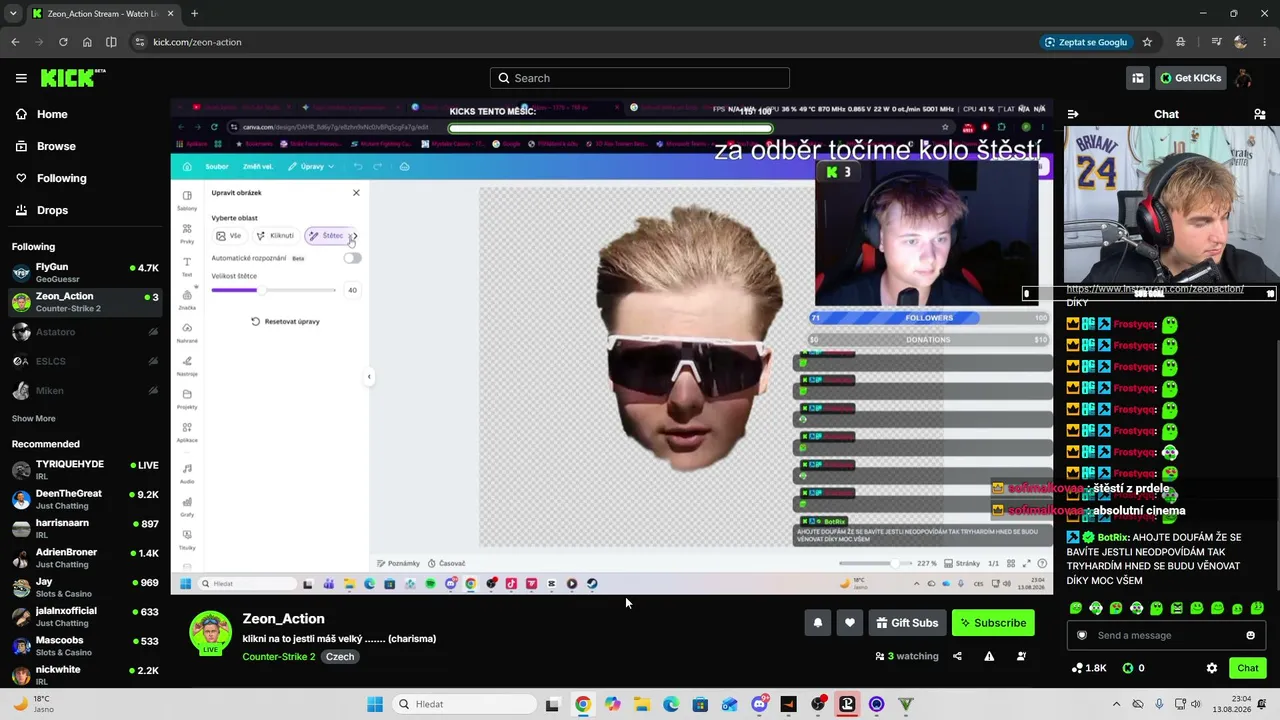
Task: Click the Send a message chat input
Action: [x=1165, y=635]
